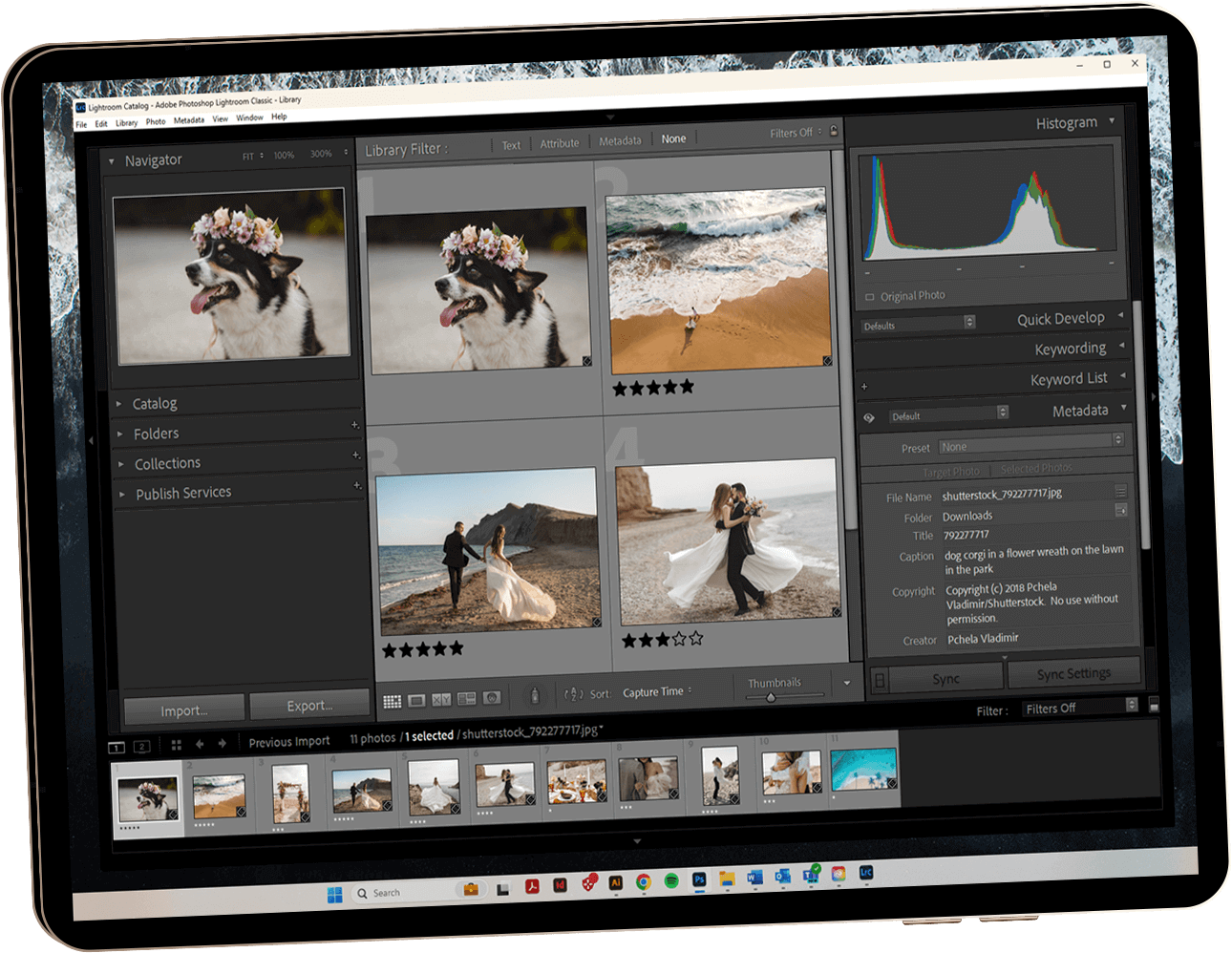Open the Library menu
The width and height of the screenshot is (1232, 953).
pyautogui.click(x=126, y=123)
